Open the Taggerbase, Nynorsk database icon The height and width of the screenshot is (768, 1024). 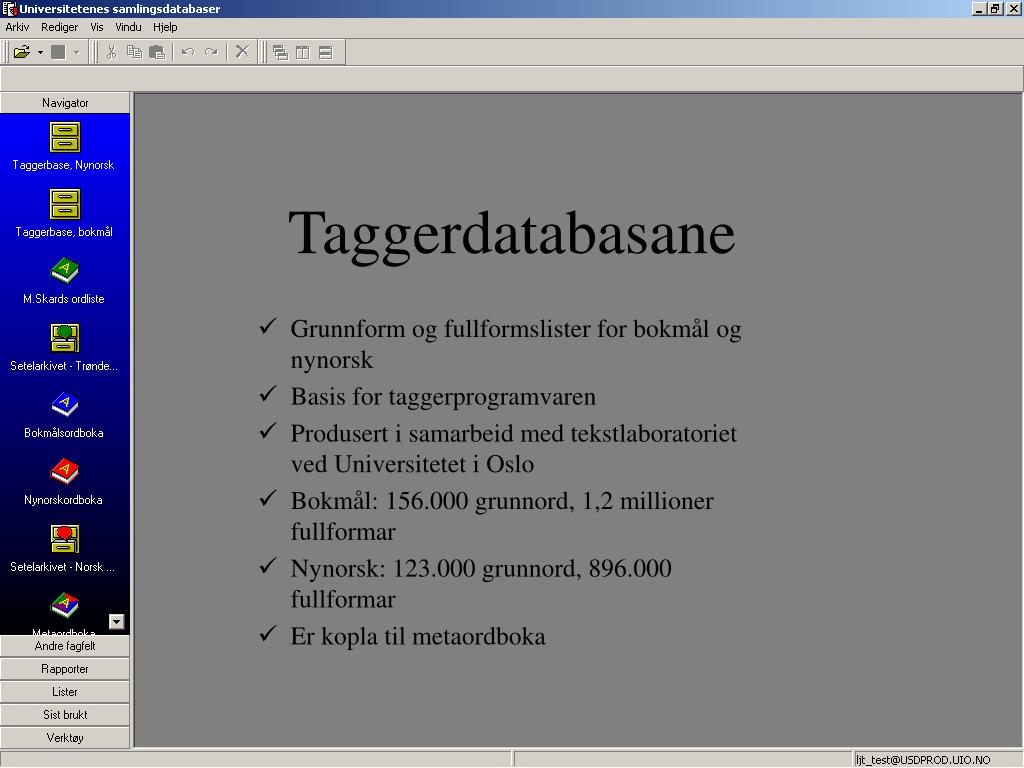65,137
